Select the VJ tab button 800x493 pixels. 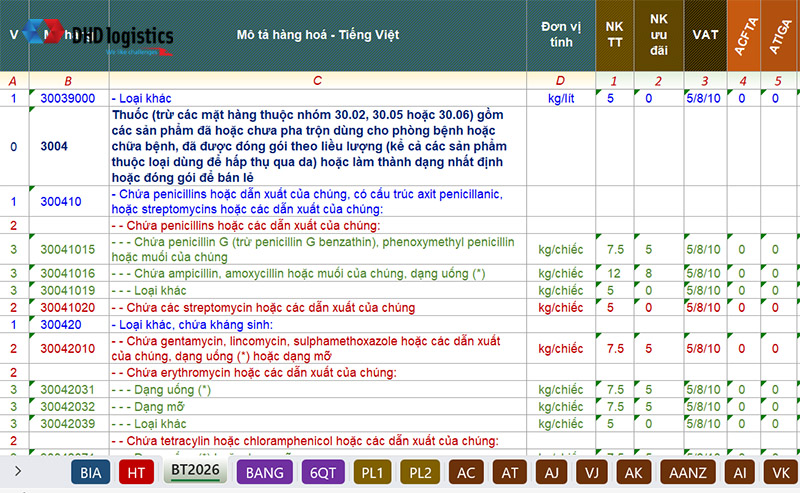(x=591, y=473)
